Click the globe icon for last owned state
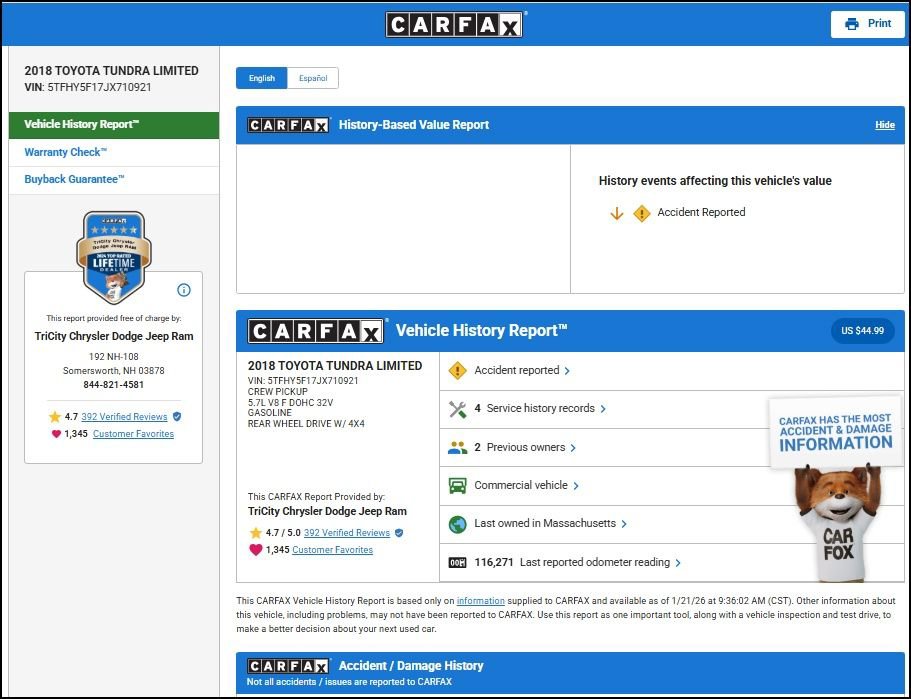 point(458,524)
